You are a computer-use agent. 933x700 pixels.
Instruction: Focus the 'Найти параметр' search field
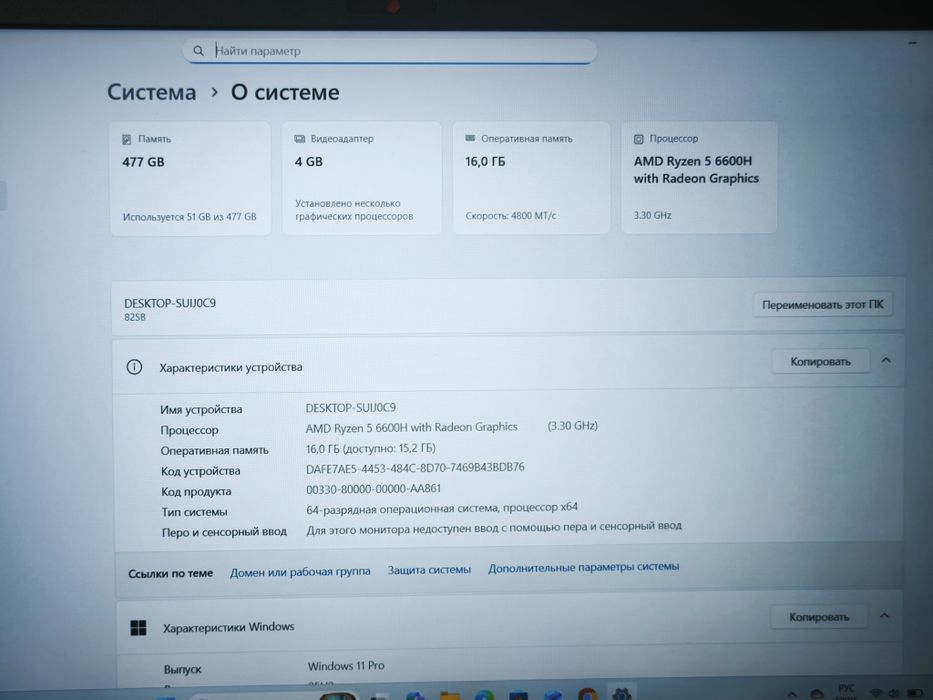390,51
